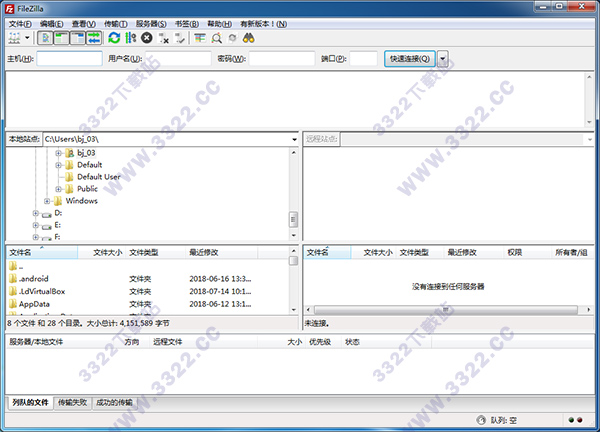This screenshot has height=432, width=600.
Task: Refresh file and folder lists
Action: [114, 38]
